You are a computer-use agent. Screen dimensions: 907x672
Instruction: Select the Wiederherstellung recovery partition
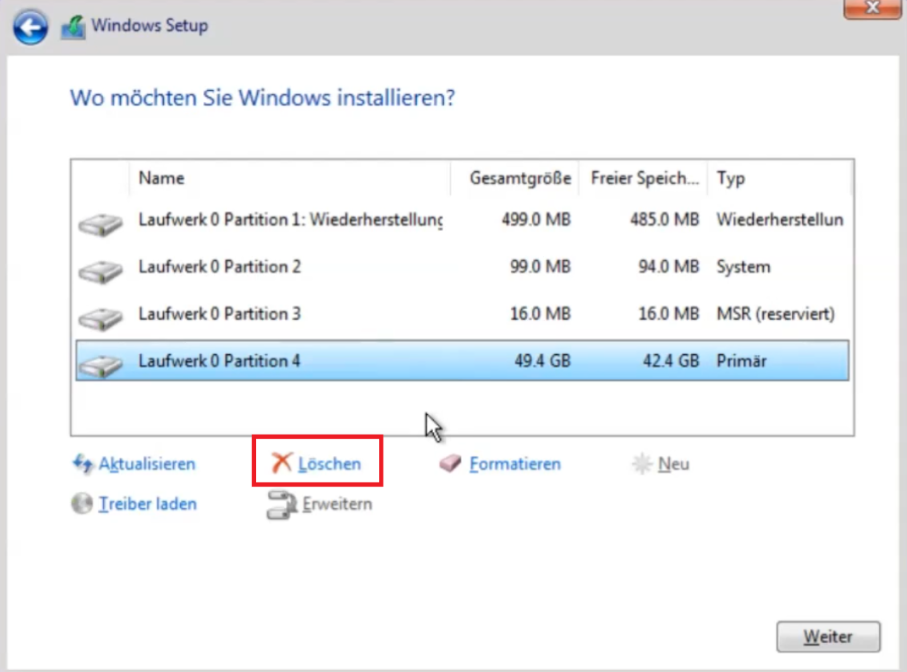(300, 220)
